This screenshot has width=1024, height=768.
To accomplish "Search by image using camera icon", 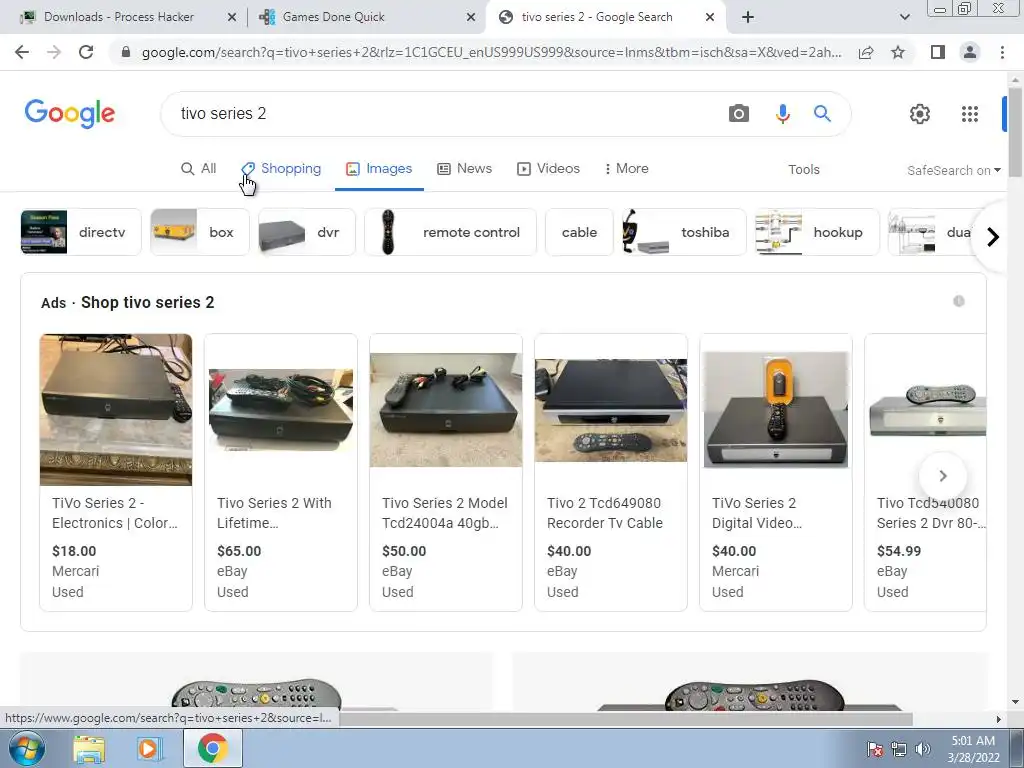I will [x=739, y=114].
